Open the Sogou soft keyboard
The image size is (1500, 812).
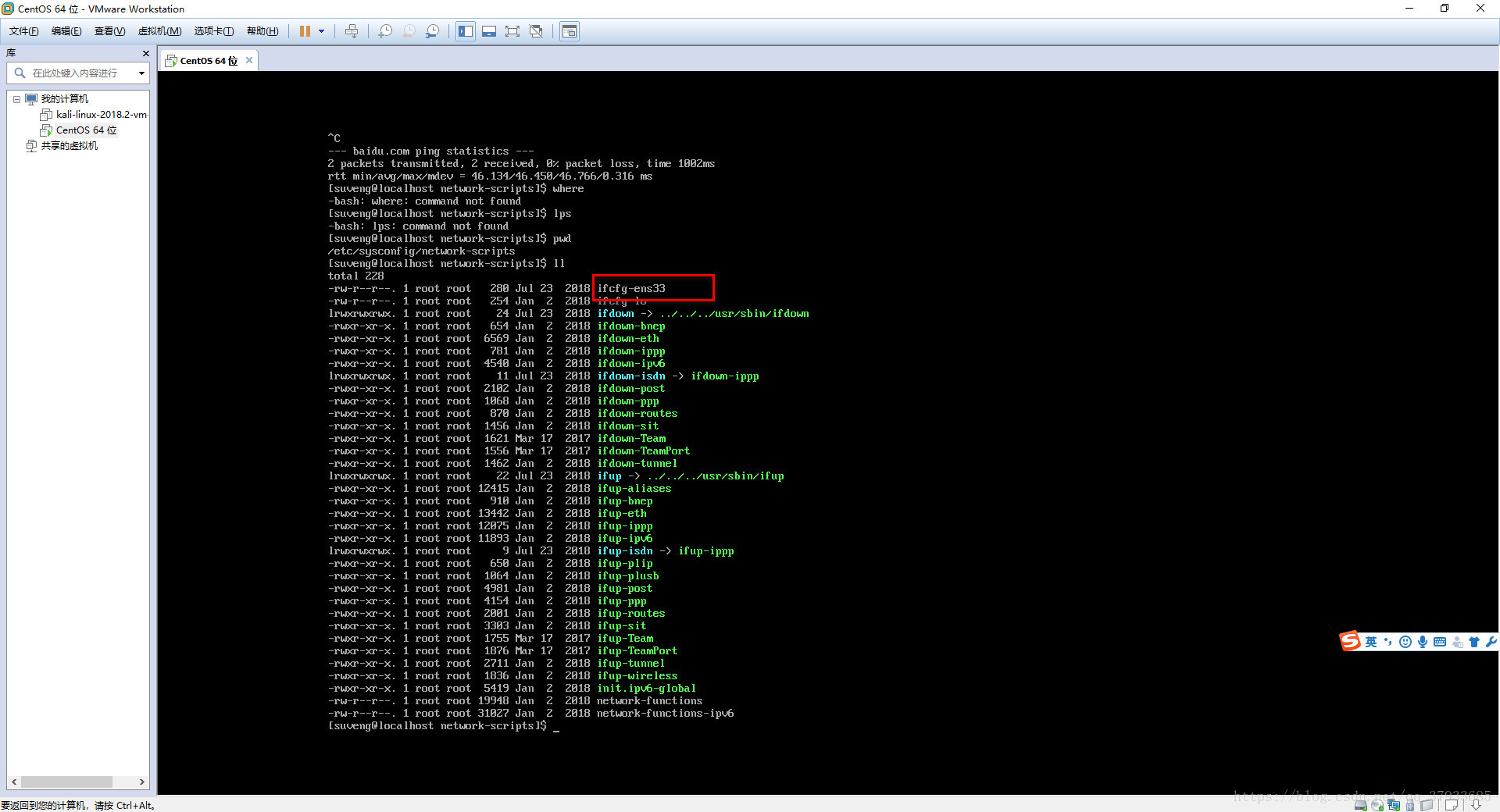pyautogui.click(x=1440, y=642)
